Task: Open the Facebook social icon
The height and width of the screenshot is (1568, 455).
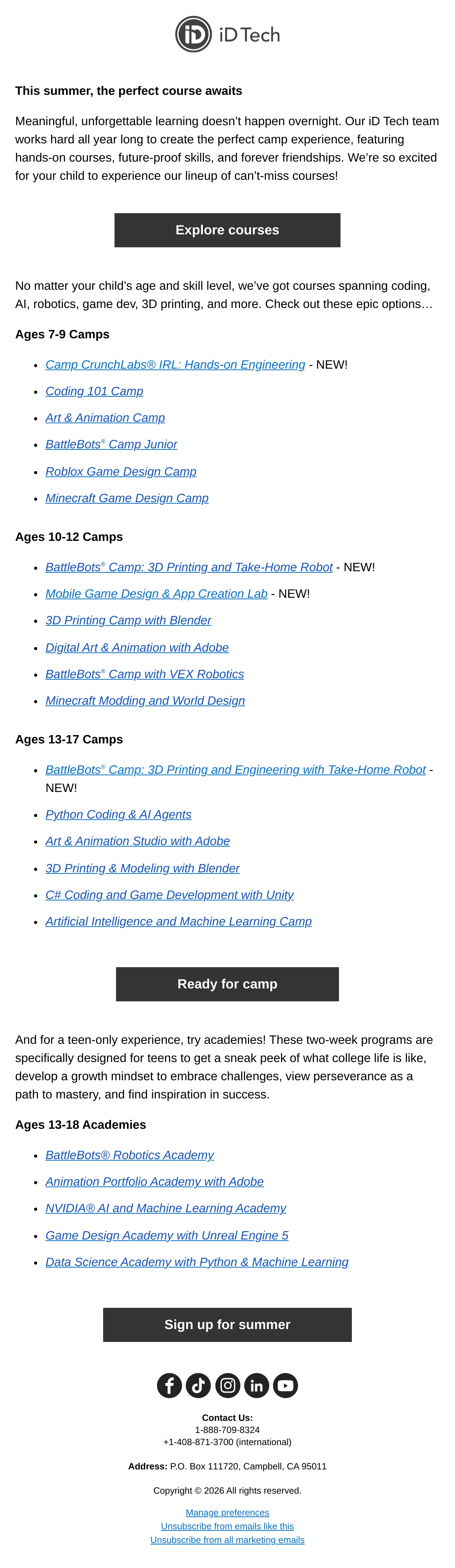Action: pos(170,1386)
